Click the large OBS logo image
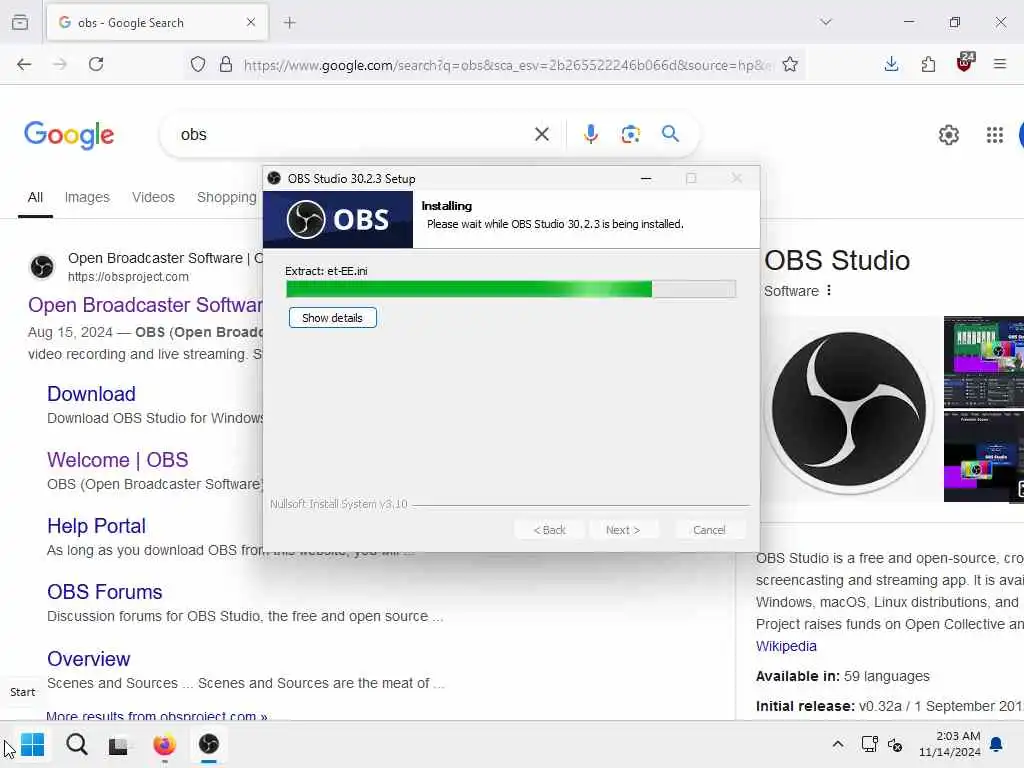Image resolution: width=1024 pixels, height=768 pixels. [849, 409]
